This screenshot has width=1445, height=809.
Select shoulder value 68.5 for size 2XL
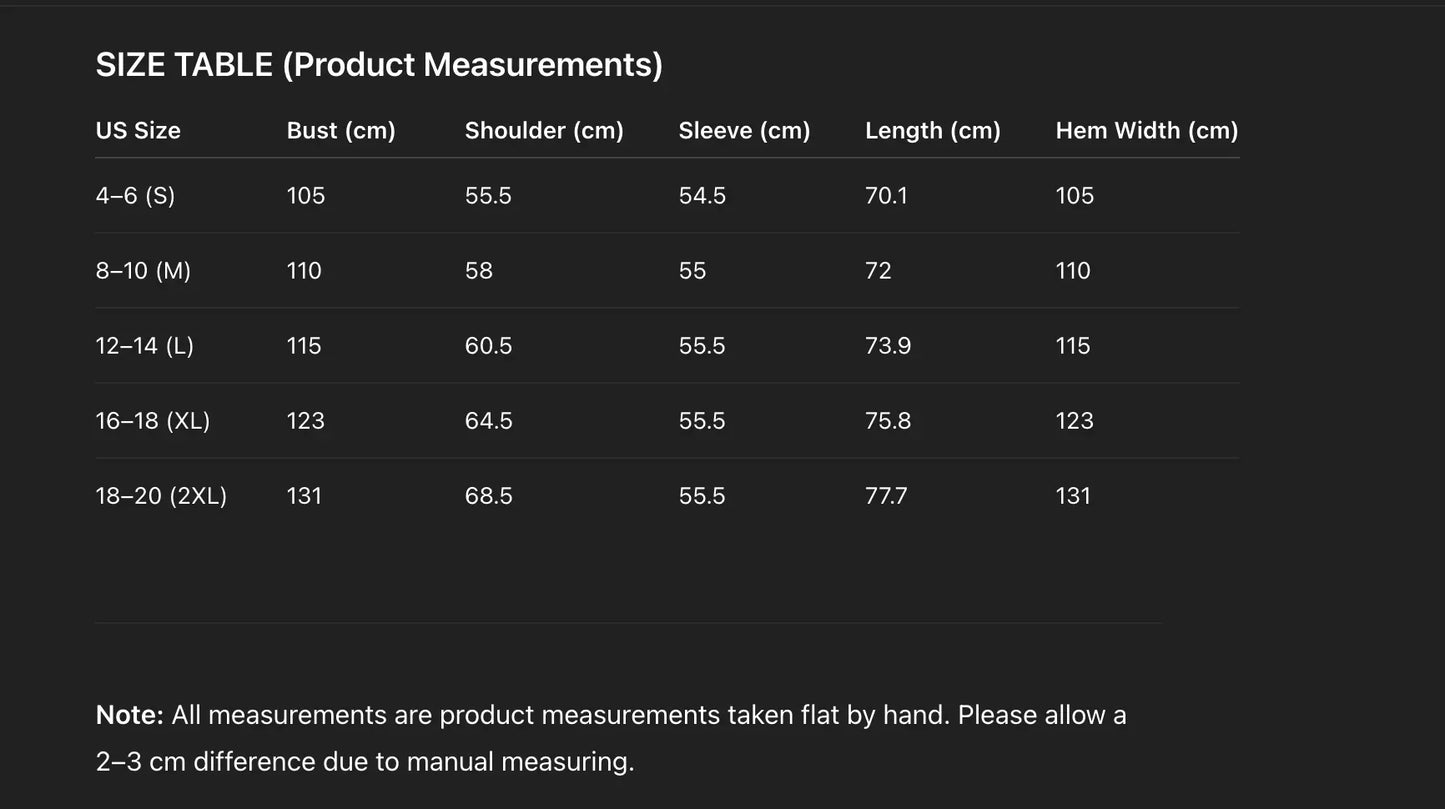488,496
